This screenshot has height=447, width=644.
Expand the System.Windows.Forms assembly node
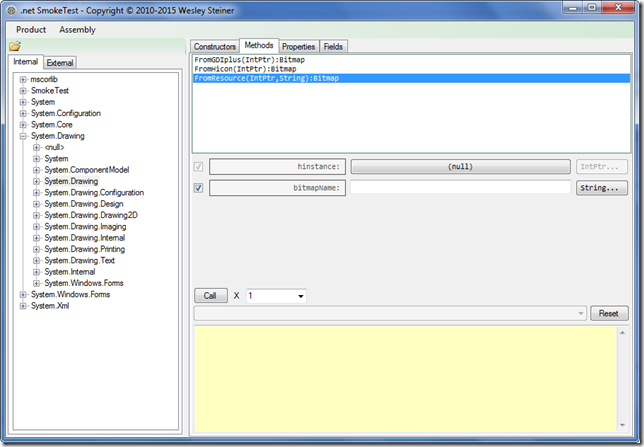click(23, 294)
